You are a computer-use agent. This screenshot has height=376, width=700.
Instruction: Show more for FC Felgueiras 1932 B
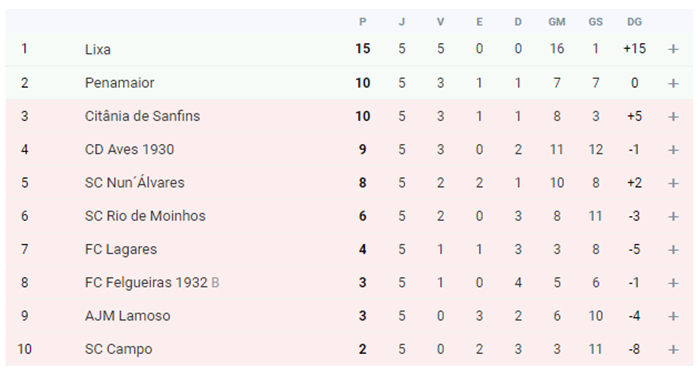673,283
